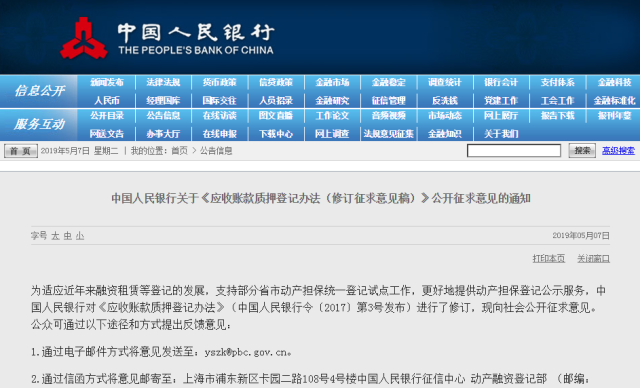The height and width of the screenshot is (388, 640).
Task: Open 高级搜索 advanced search link
Action: click(618, 151)
